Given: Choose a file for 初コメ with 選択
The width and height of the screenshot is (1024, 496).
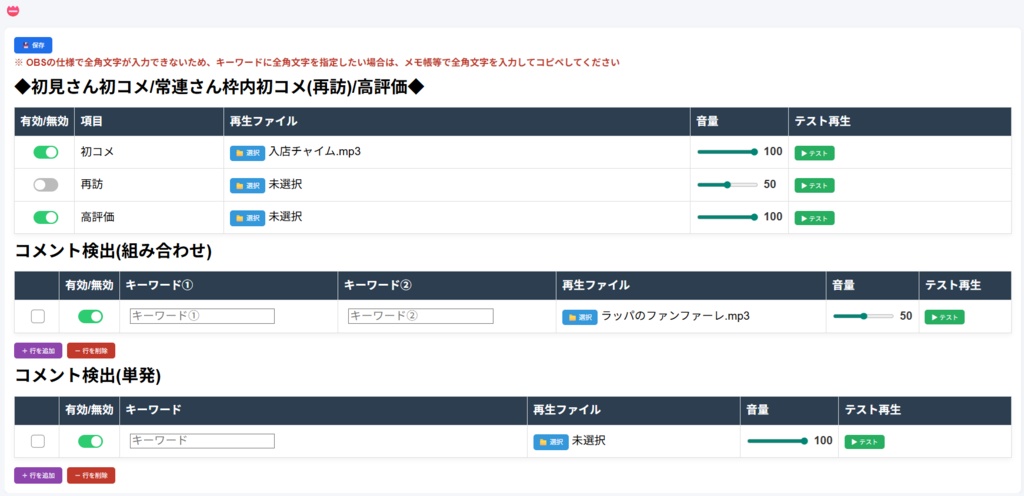Looking at the screenshot, I should coord(248,153).
